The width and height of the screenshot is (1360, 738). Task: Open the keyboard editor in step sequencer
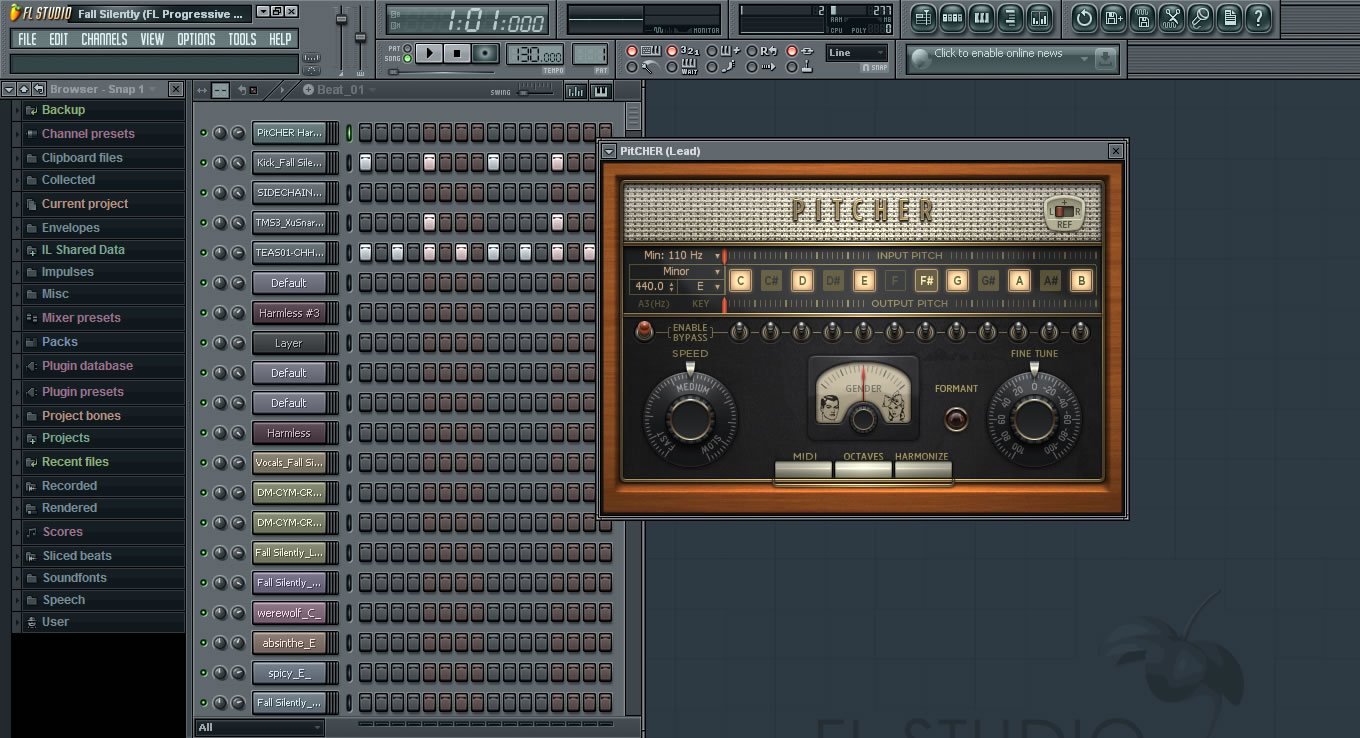(x=601, y=91)
